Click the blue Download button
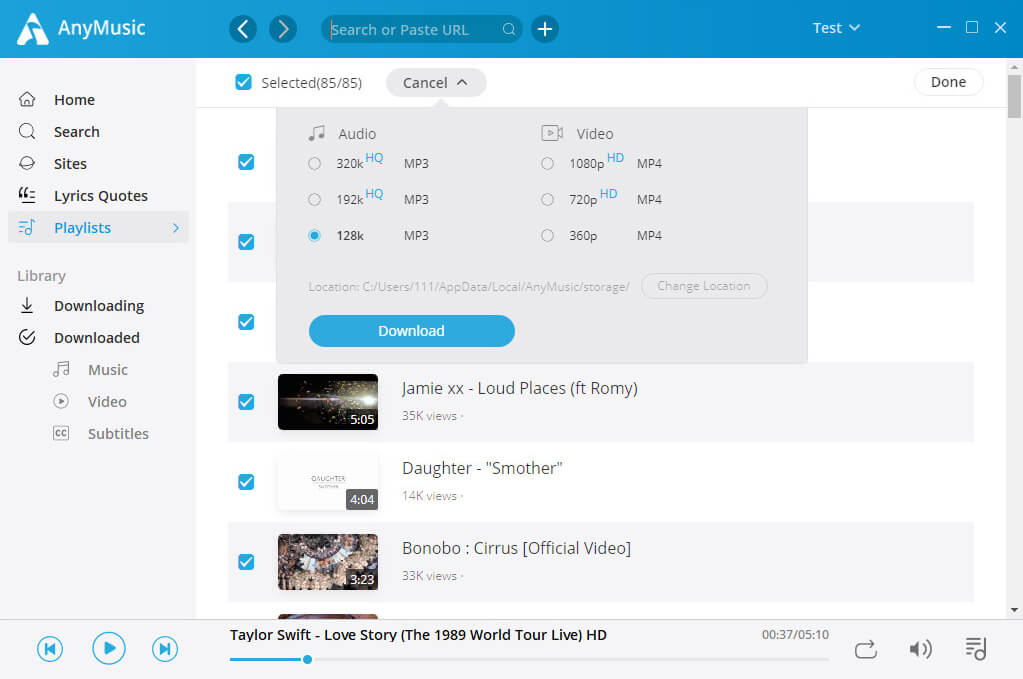The width and height of the screenshot is (1023, 679). pyautogui.click(x=412, y=331)
